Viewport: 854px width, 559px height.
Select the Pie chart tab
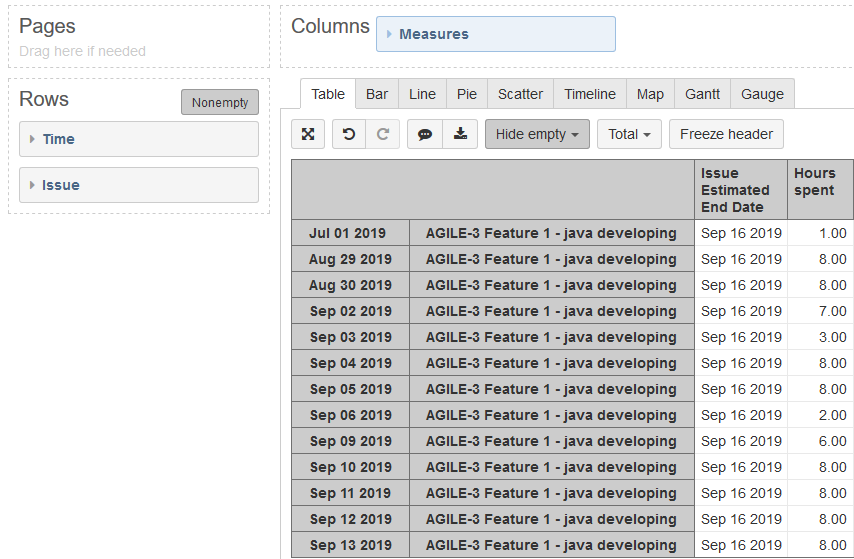pos(467,94)
